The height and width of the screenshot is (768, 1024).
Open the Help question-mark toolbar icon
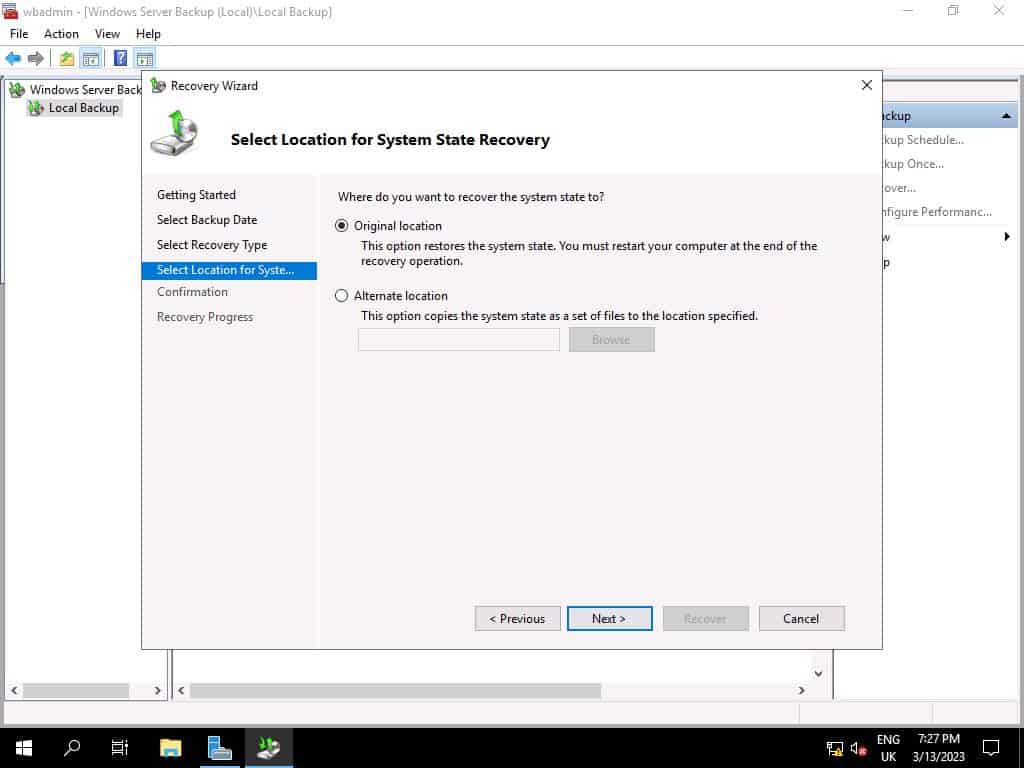pos(121,59)
